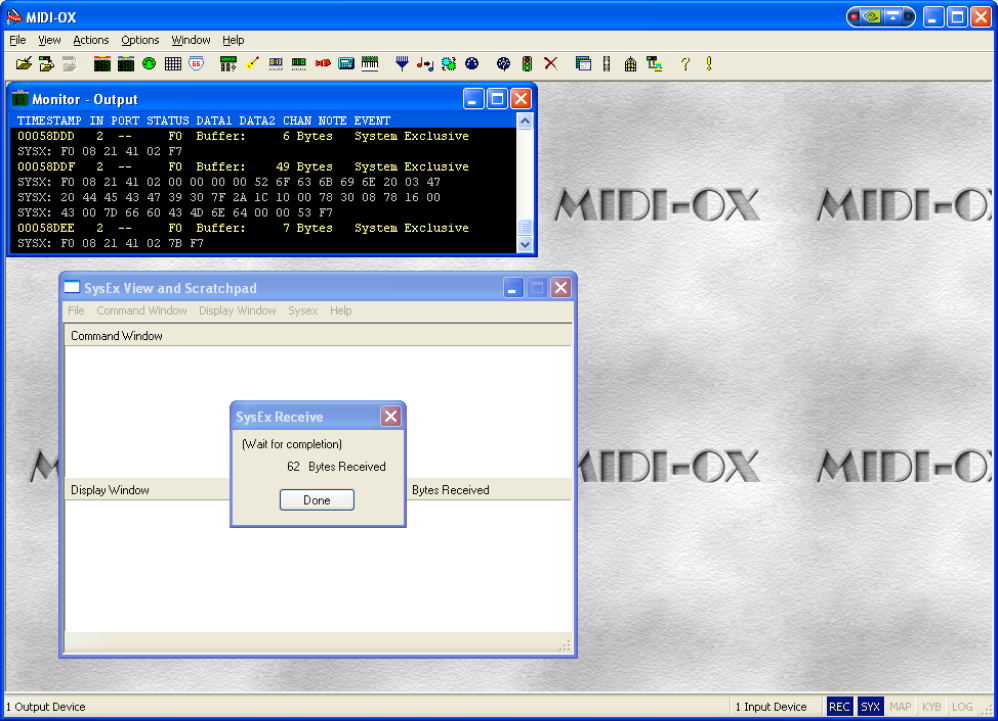Toggle the KYB status bar indicator
This screenshot has width=998, height=721.
pyautogui.click(x=931, y=707)
